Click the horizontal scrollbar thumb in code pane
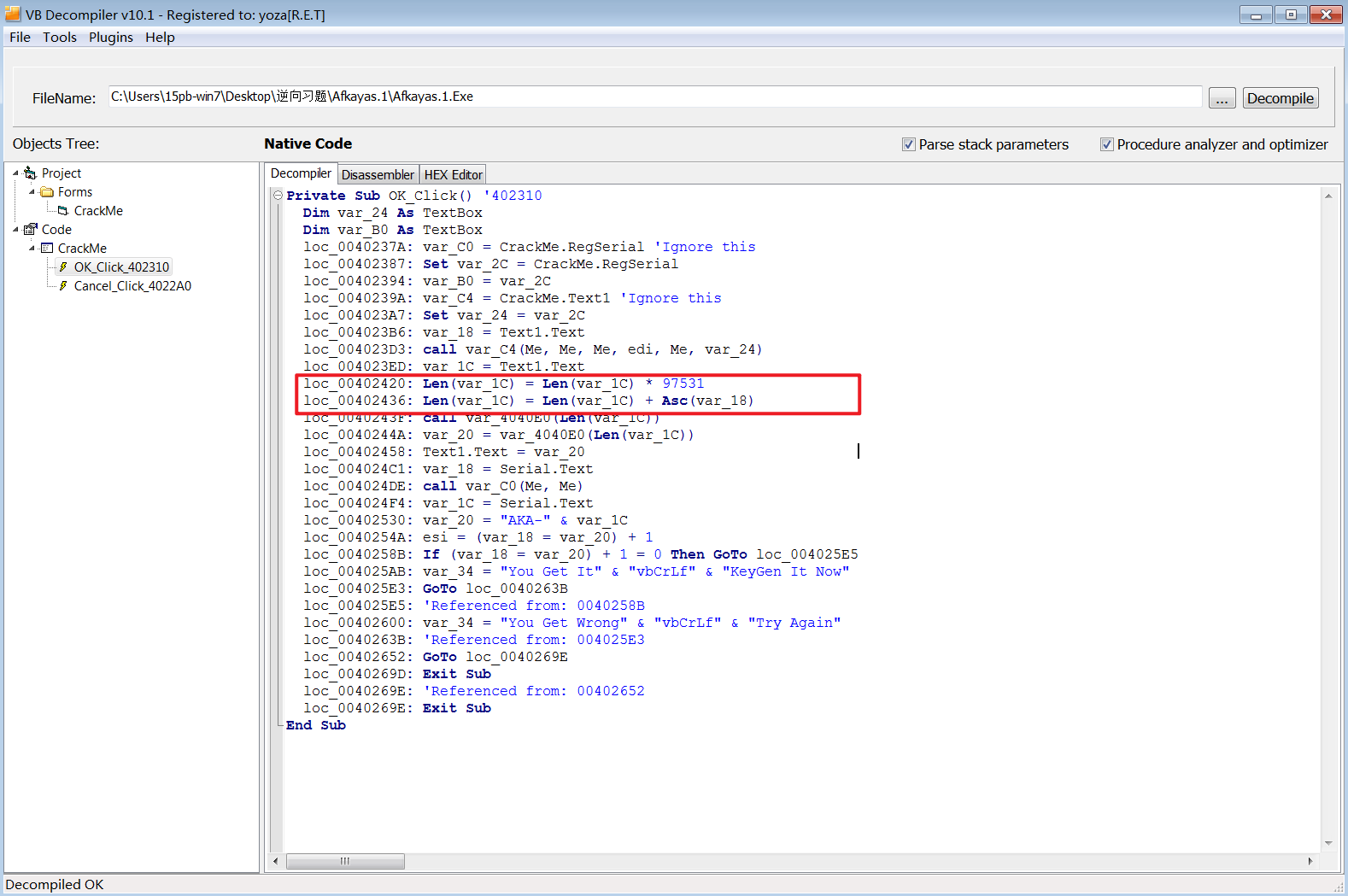 tap(345, 861)
